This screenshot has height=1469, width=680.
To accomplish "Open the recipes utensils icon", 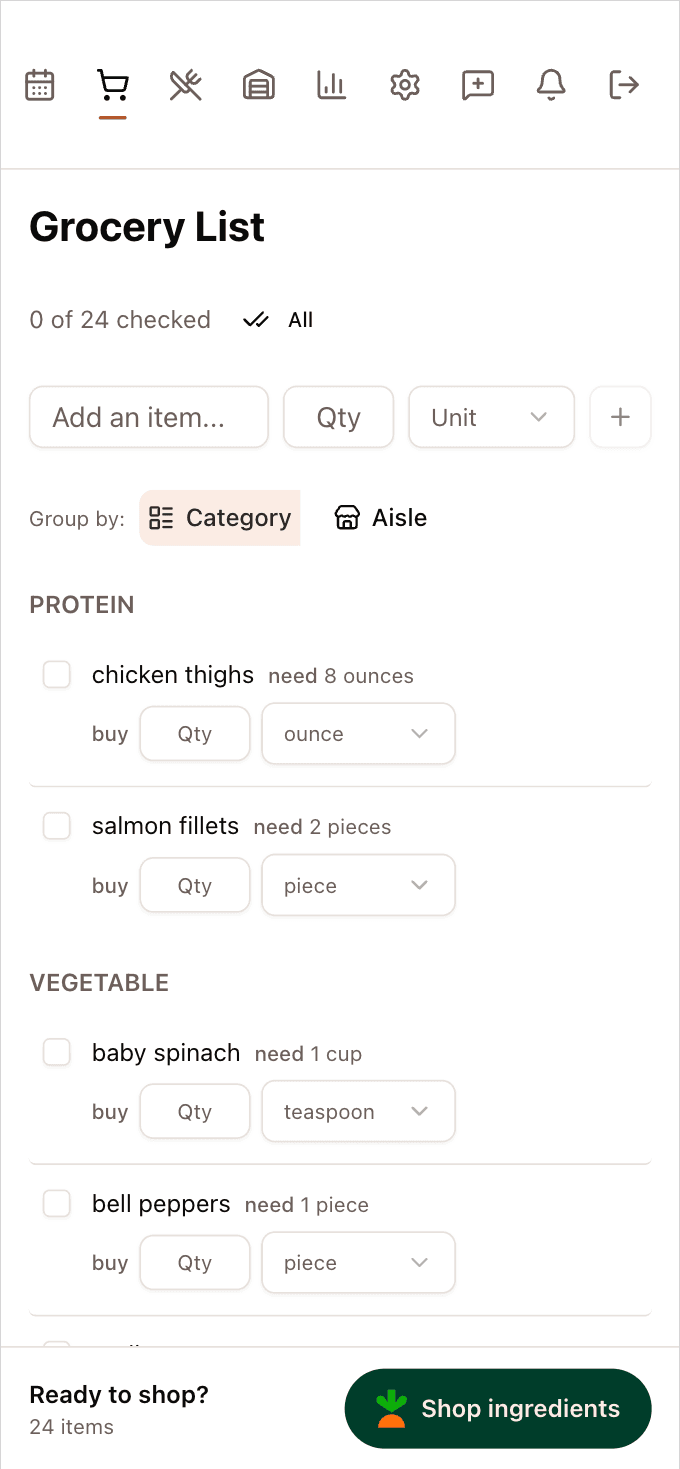I will [x=185, y=85].
